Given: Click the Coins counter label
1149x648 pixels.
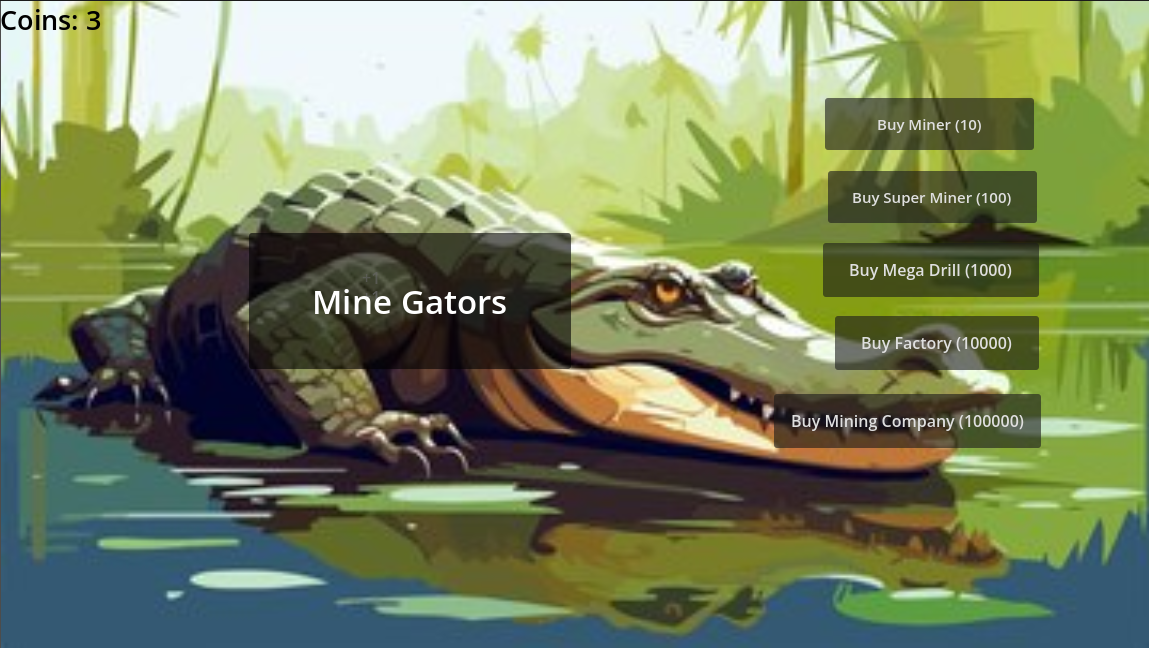Looking at the screenshot, I should tap(51, 21).
